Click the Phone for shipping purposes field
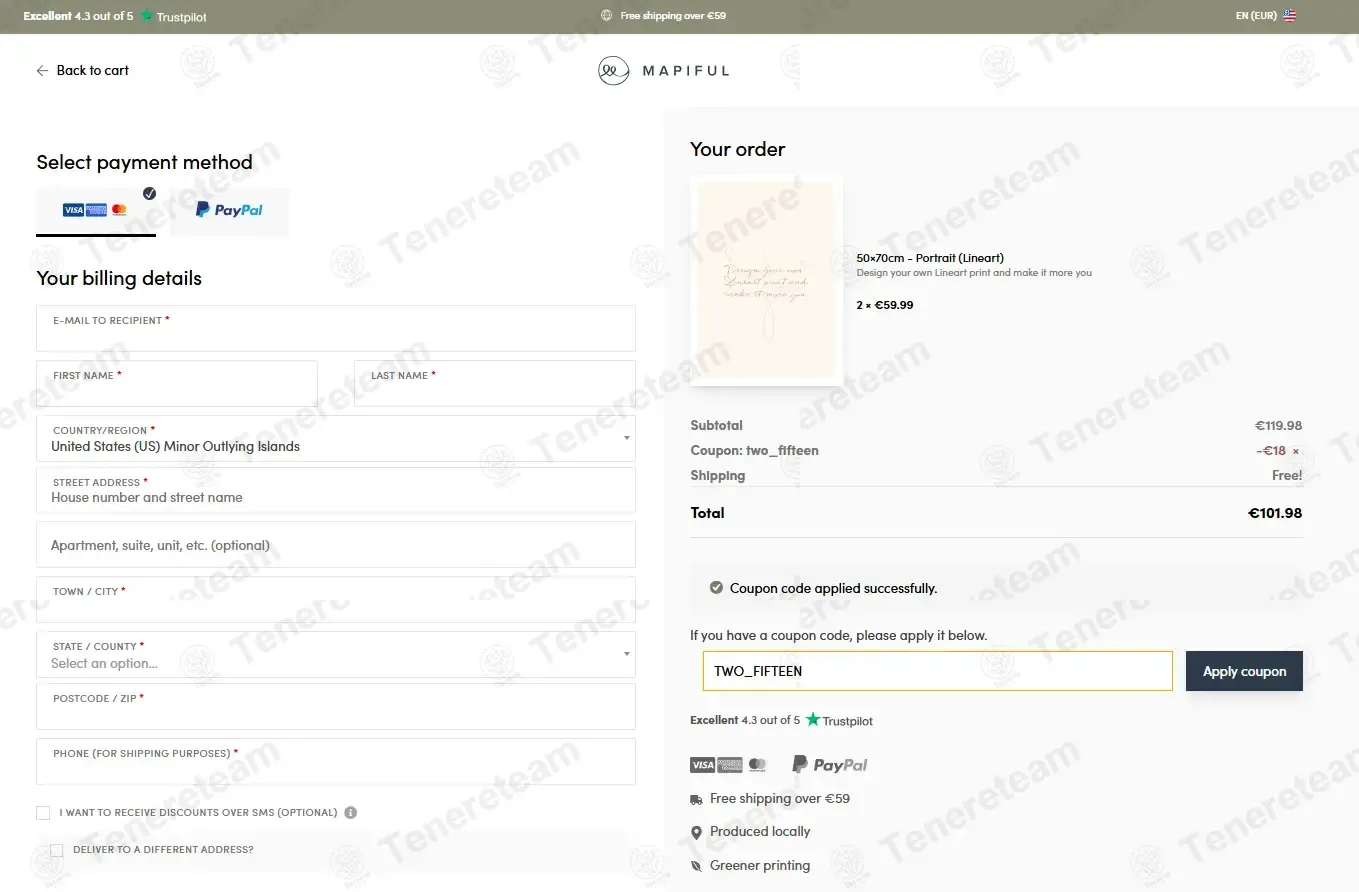The height and width of the screenshot is (892, 1359). pyautogui.click(x=336, y=762)
